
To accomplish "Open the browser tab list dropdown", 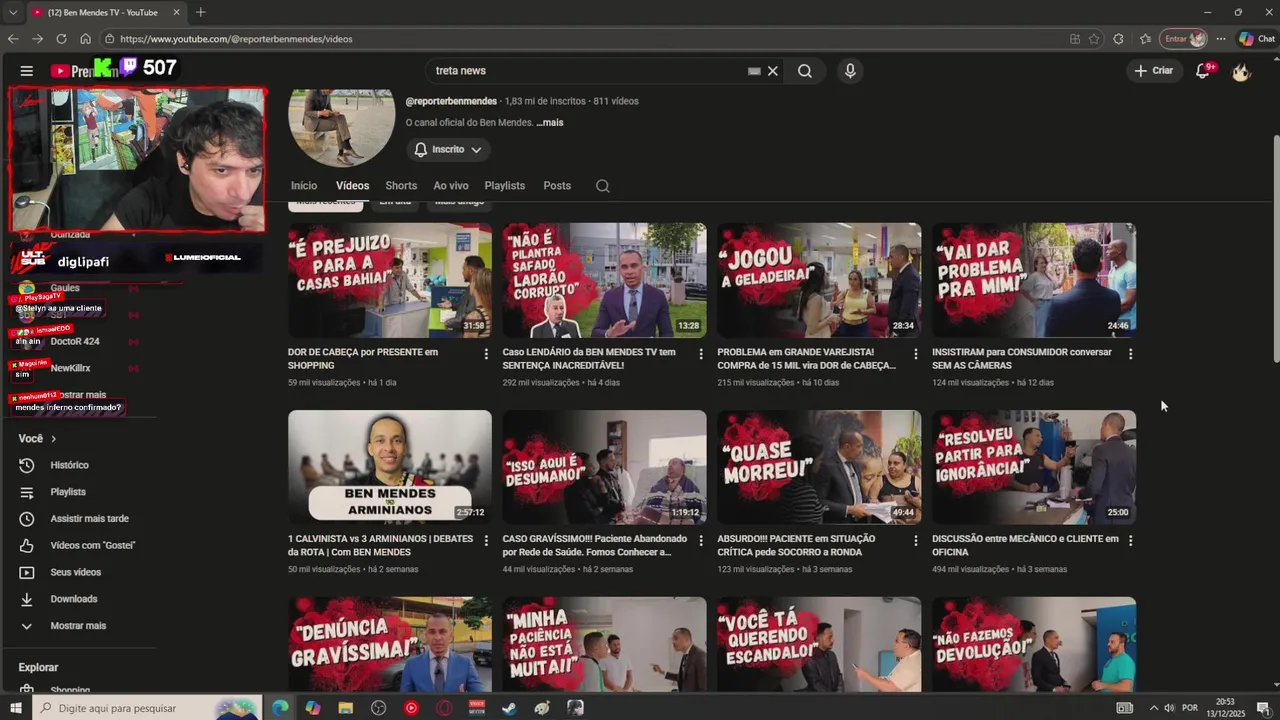I will click(x=13, y=12).
